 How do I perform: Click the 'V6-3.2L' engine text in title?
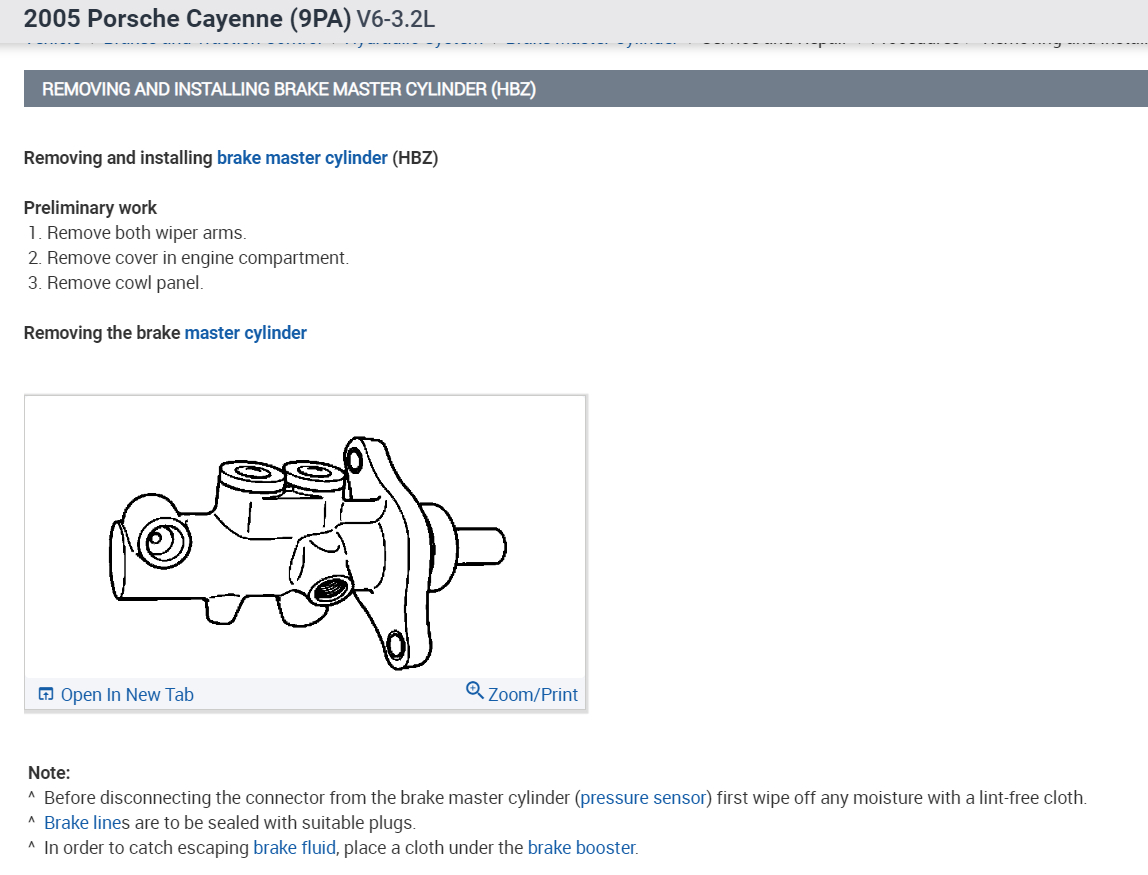(x=395, y=18)
